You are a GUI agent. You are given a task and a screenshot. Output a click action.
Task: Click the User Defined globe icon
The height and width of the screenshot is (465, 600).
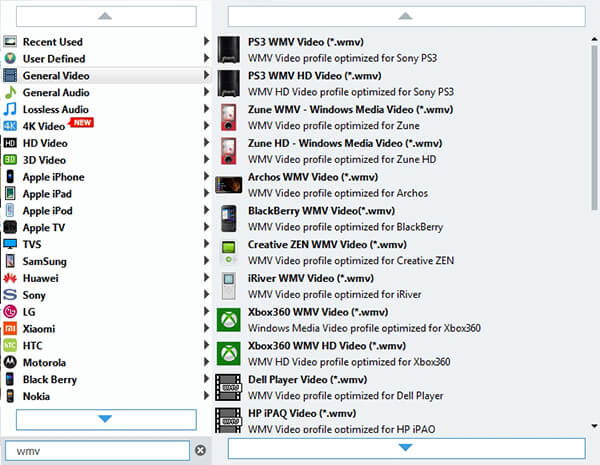(10, 58)
